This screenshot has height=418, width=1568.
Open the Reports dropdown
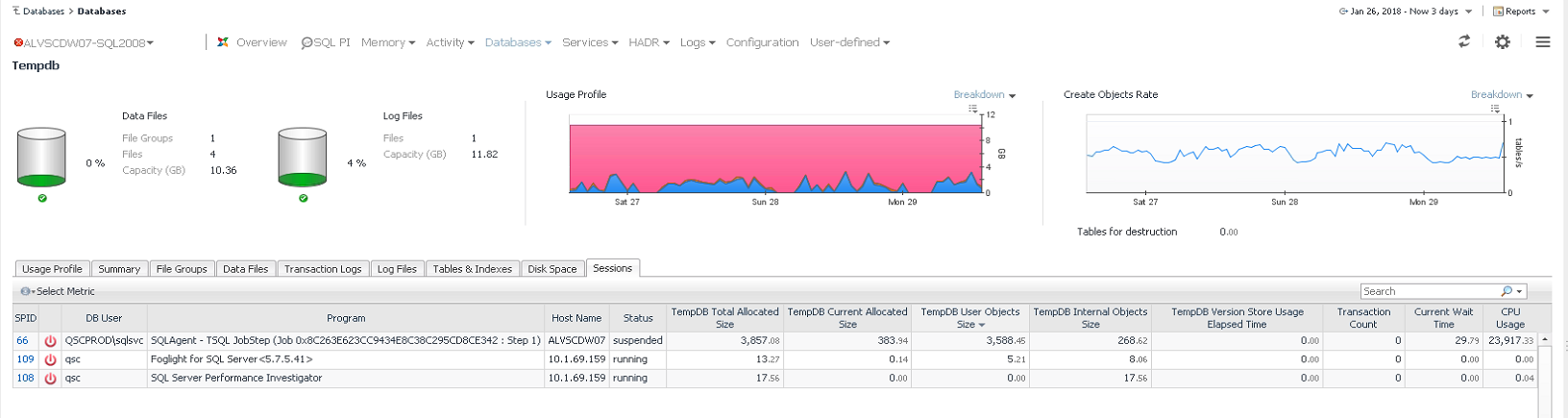tap(1521, 12)
